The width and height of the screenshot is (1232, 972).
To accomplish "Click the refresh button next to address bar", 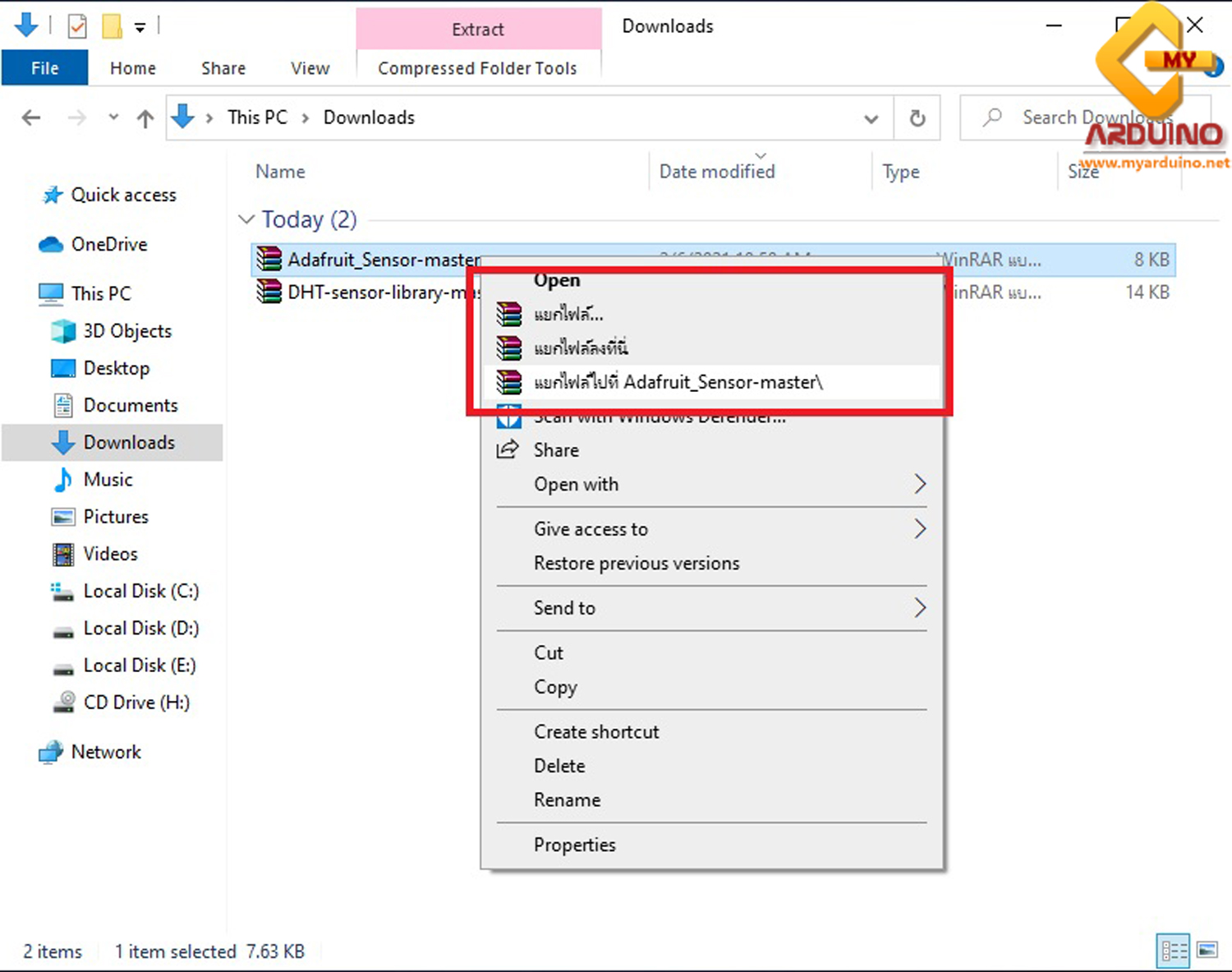I will (917, 118).
